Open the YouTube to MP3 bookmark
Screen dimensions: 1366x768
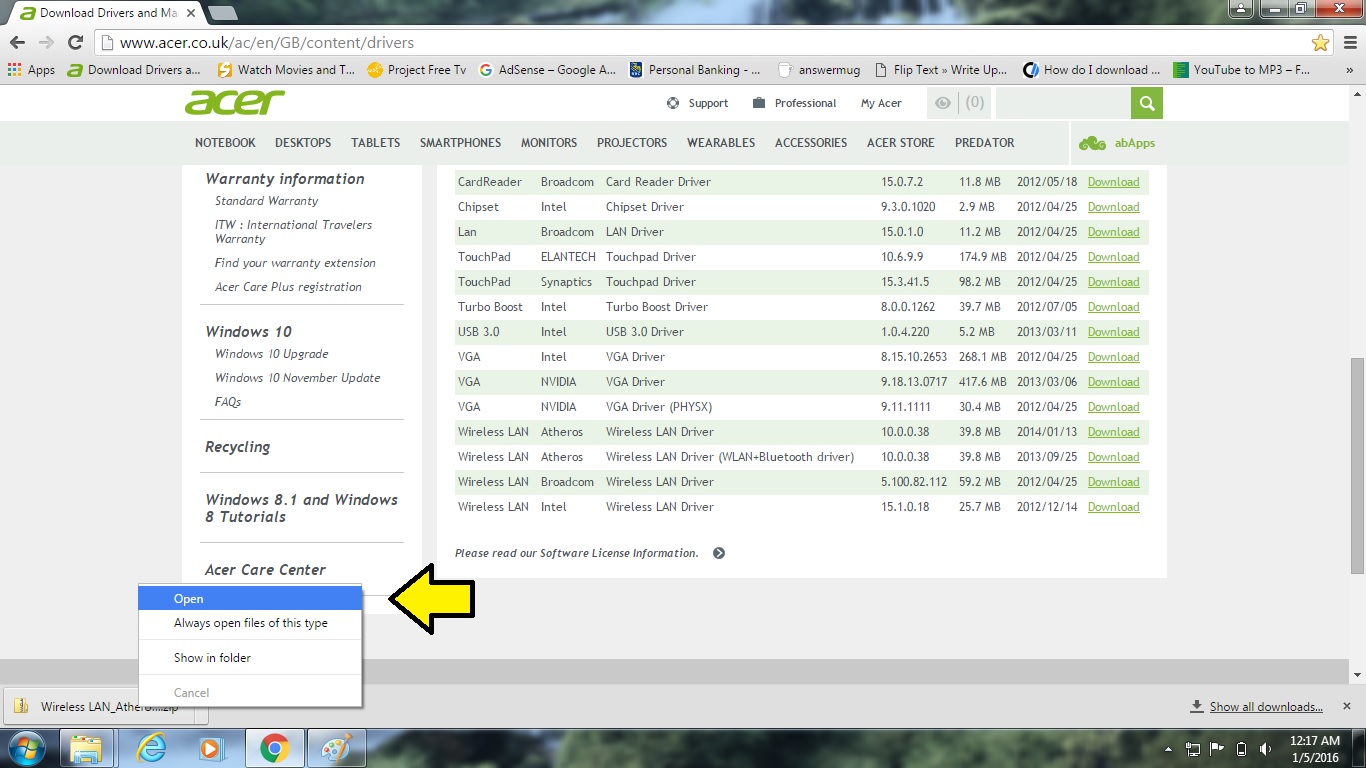pyautogui.click(x=1242, y=70)
